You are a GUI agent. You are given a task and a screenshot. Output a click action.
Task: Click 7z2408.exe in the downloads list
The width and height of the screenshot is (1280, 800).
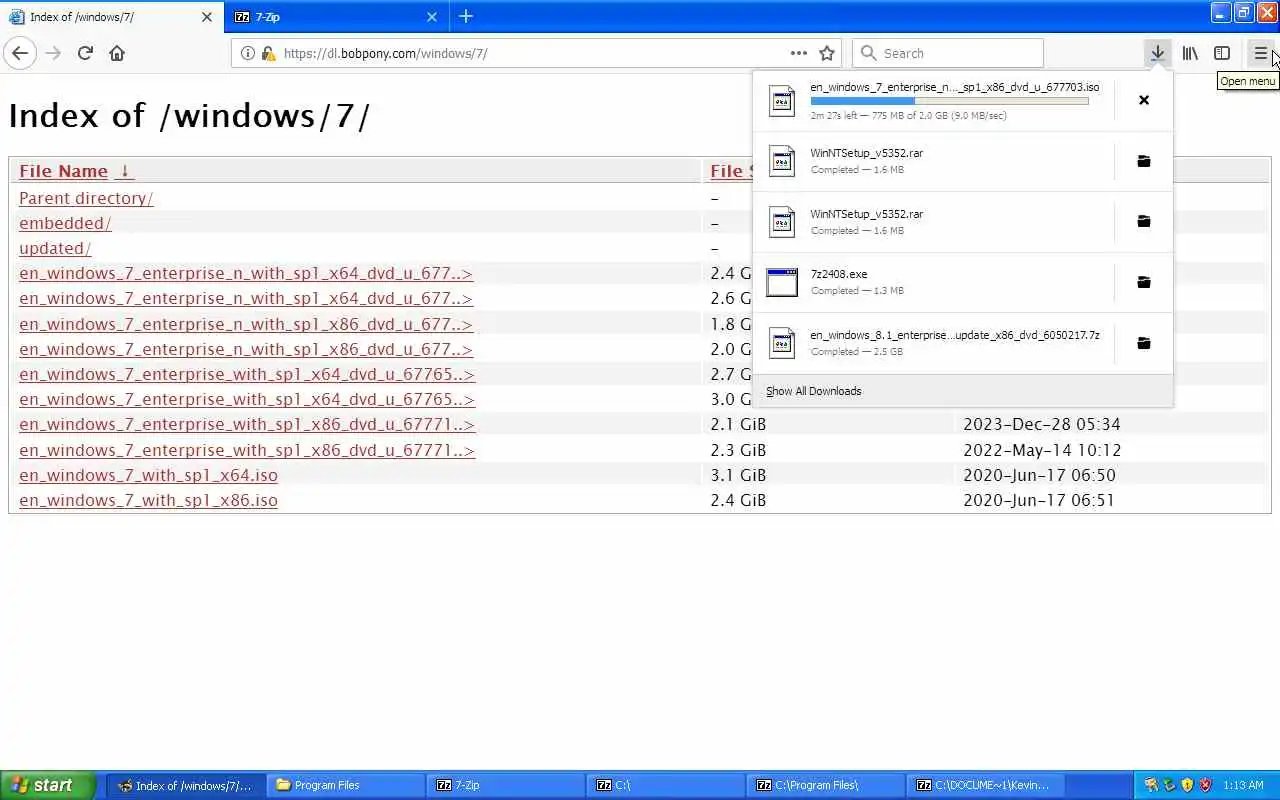(x=839, y=274)
